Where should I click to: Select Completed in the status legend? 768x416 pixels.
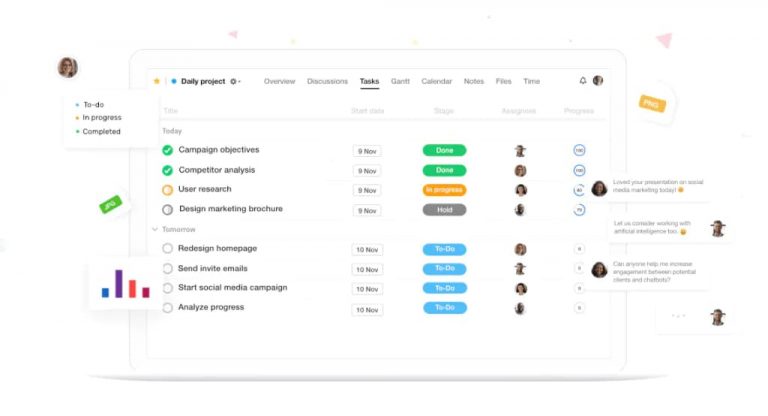click(x=101, y=131)
